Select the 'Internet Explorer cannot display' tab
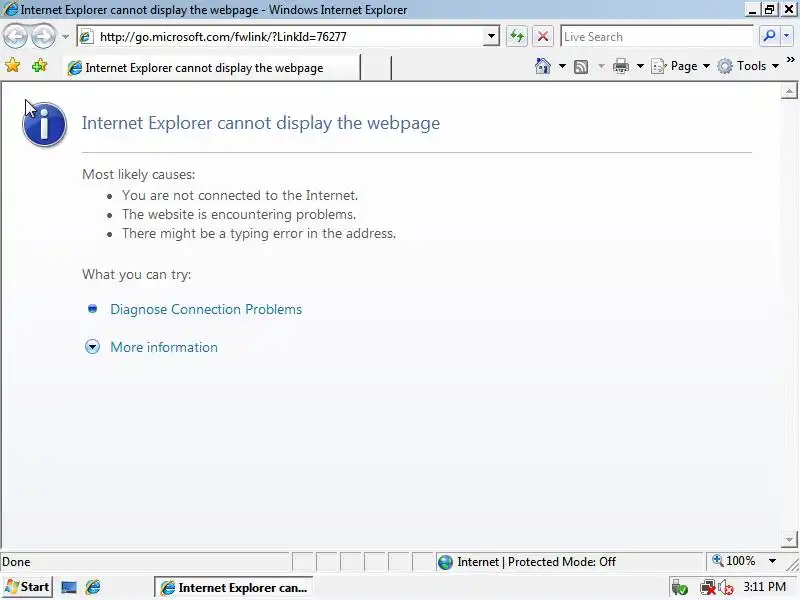The image size is (800, 600). [211, 67]
